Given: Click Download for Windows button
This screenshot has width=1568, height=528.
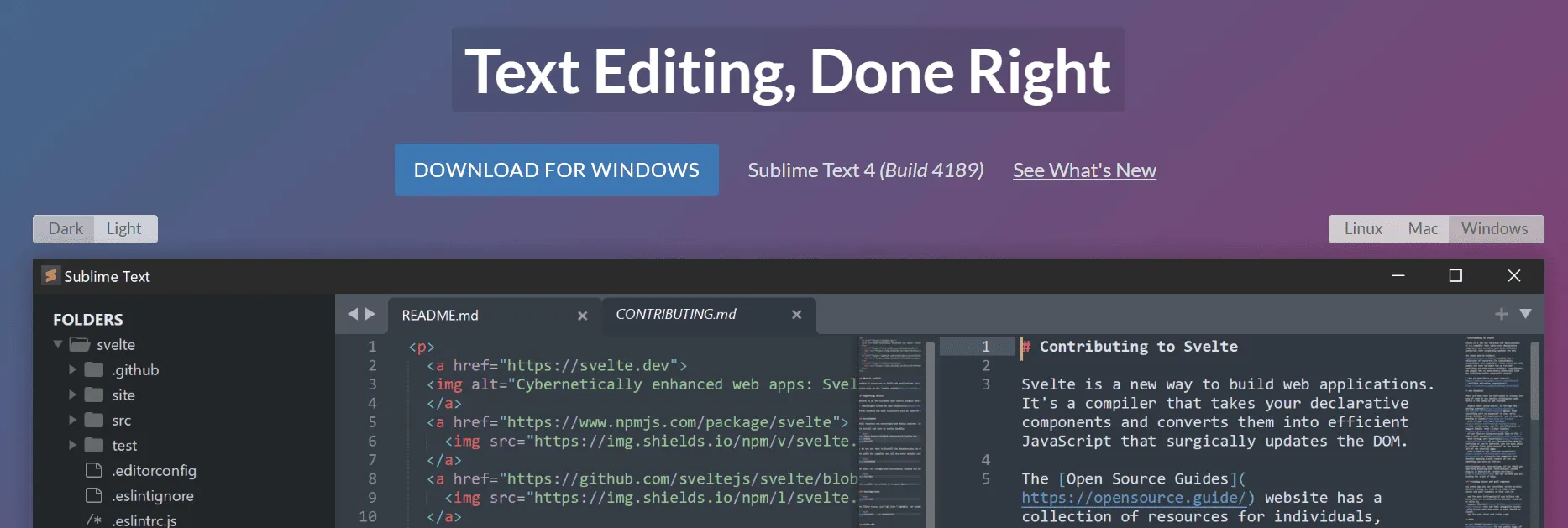Looking at the screenshot, I should (x=557, y=170).
